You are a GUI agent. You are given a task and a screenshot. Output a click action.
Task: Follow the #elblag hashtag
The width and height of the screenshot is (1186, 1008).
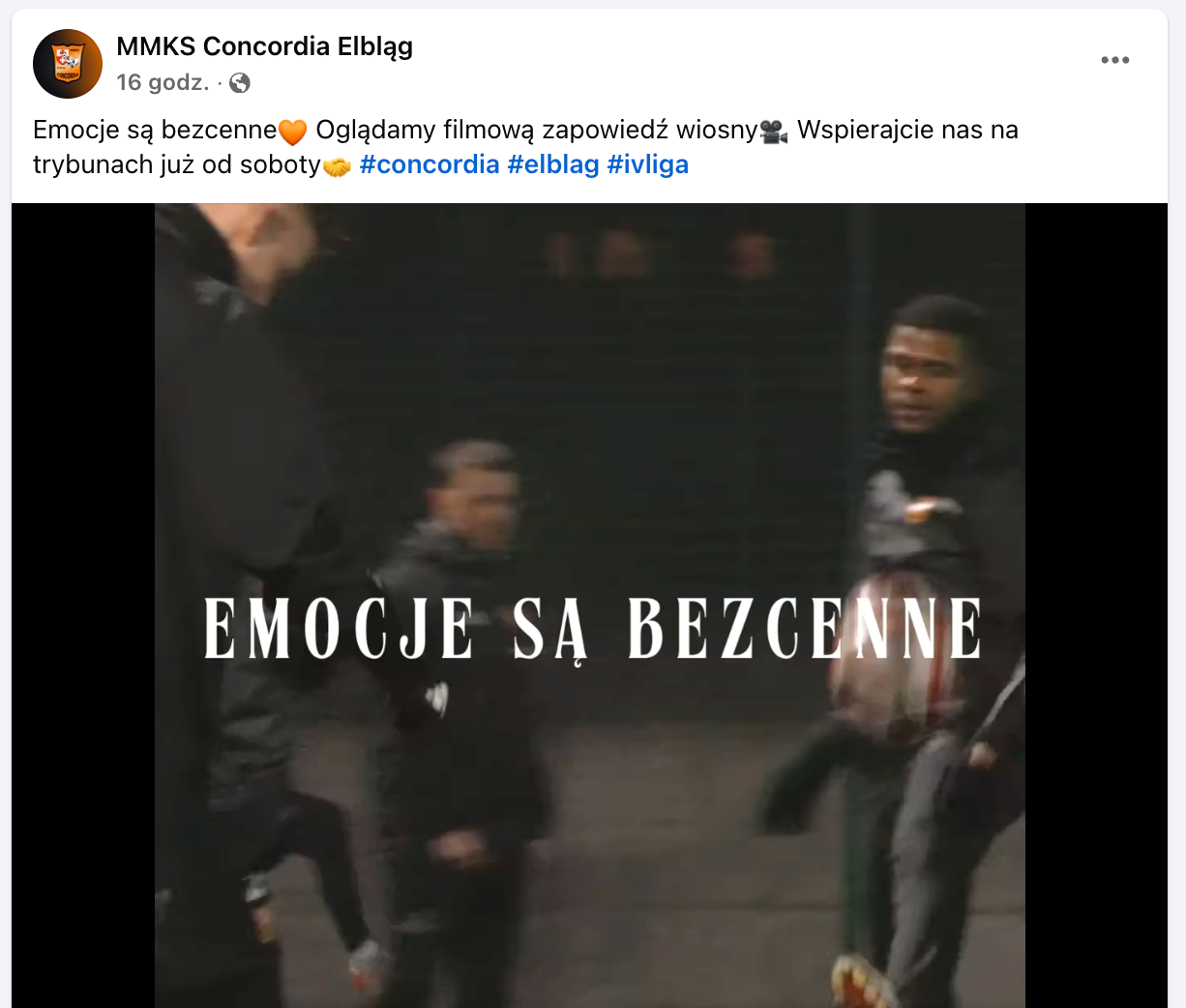(x=553, y=164)
